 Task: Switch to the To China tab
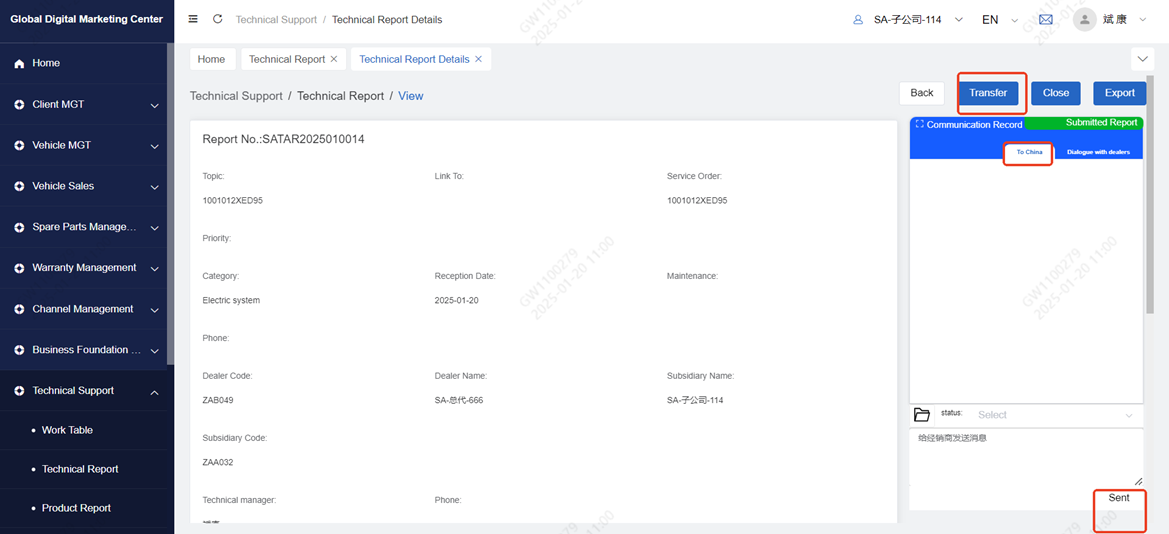[1029, 152]
